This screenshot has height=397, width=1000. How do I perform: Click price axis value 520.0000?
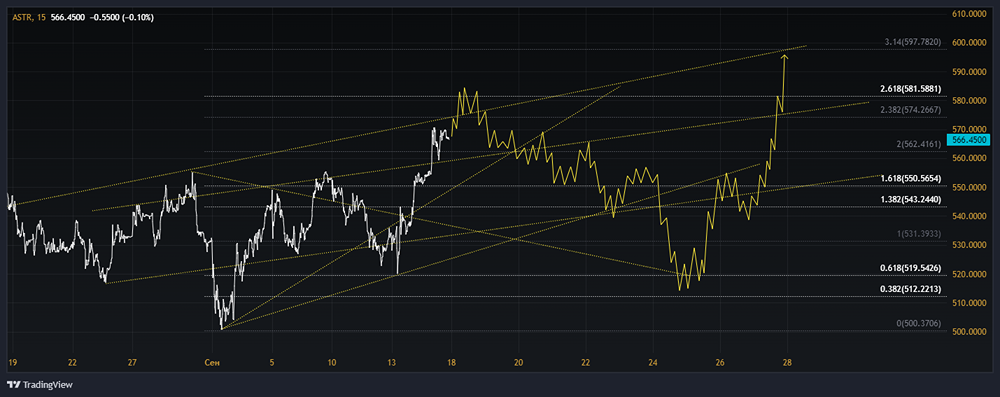pos(969,274)
